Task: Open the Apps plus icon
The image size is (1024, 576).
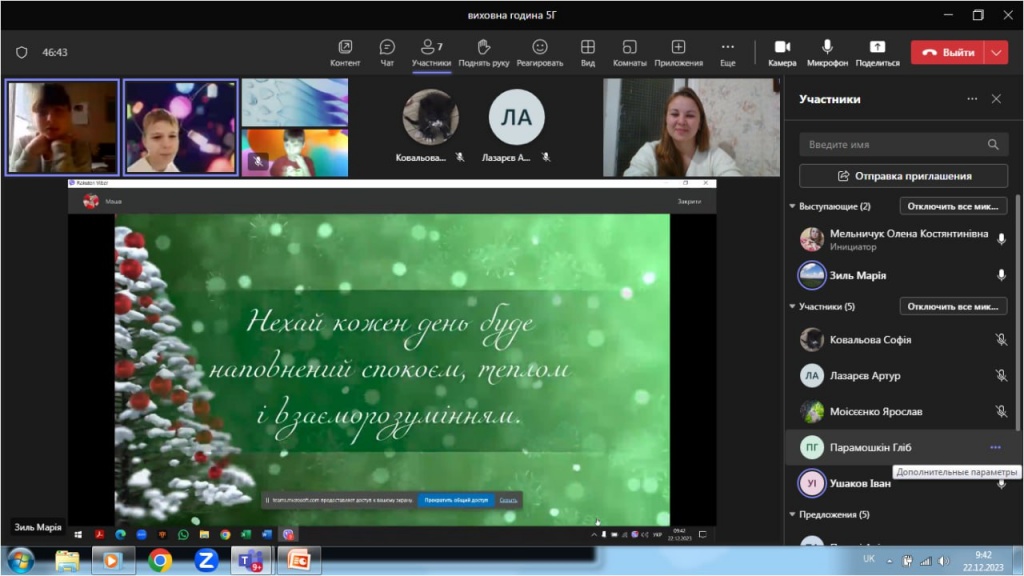Action: (x=678, y=47)
